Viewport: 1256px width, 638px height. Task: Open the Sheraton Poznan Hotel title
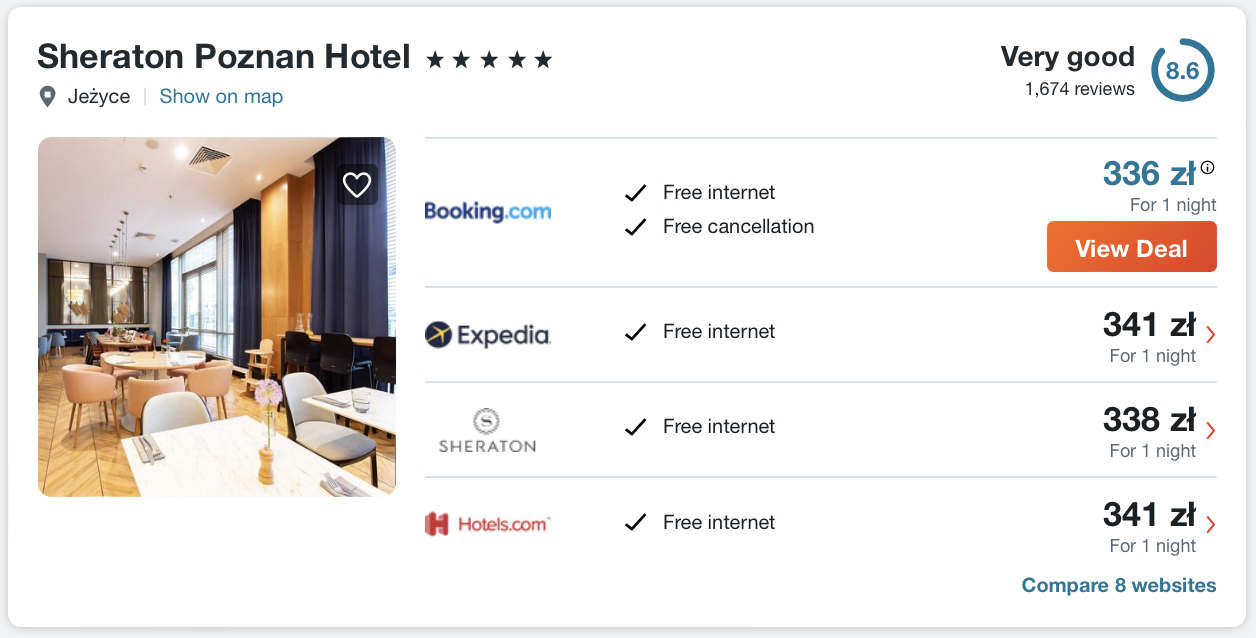tap(224, 57)
